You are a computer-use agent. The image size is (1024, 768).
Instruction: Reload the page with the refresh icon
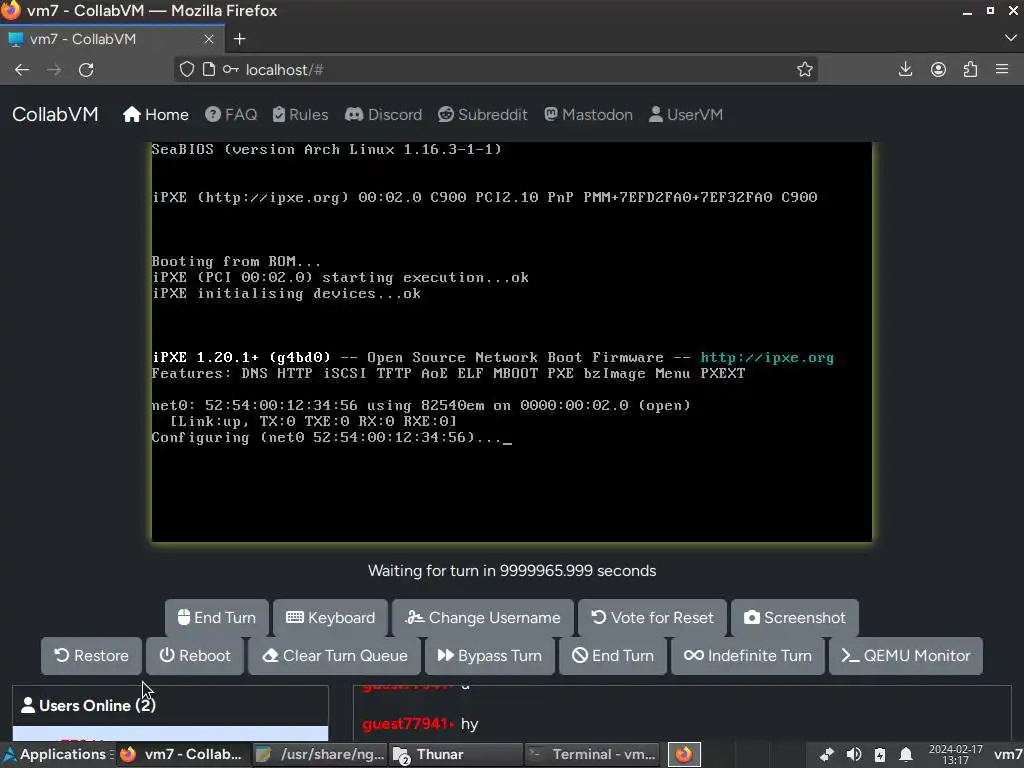(x=86, y=70)
